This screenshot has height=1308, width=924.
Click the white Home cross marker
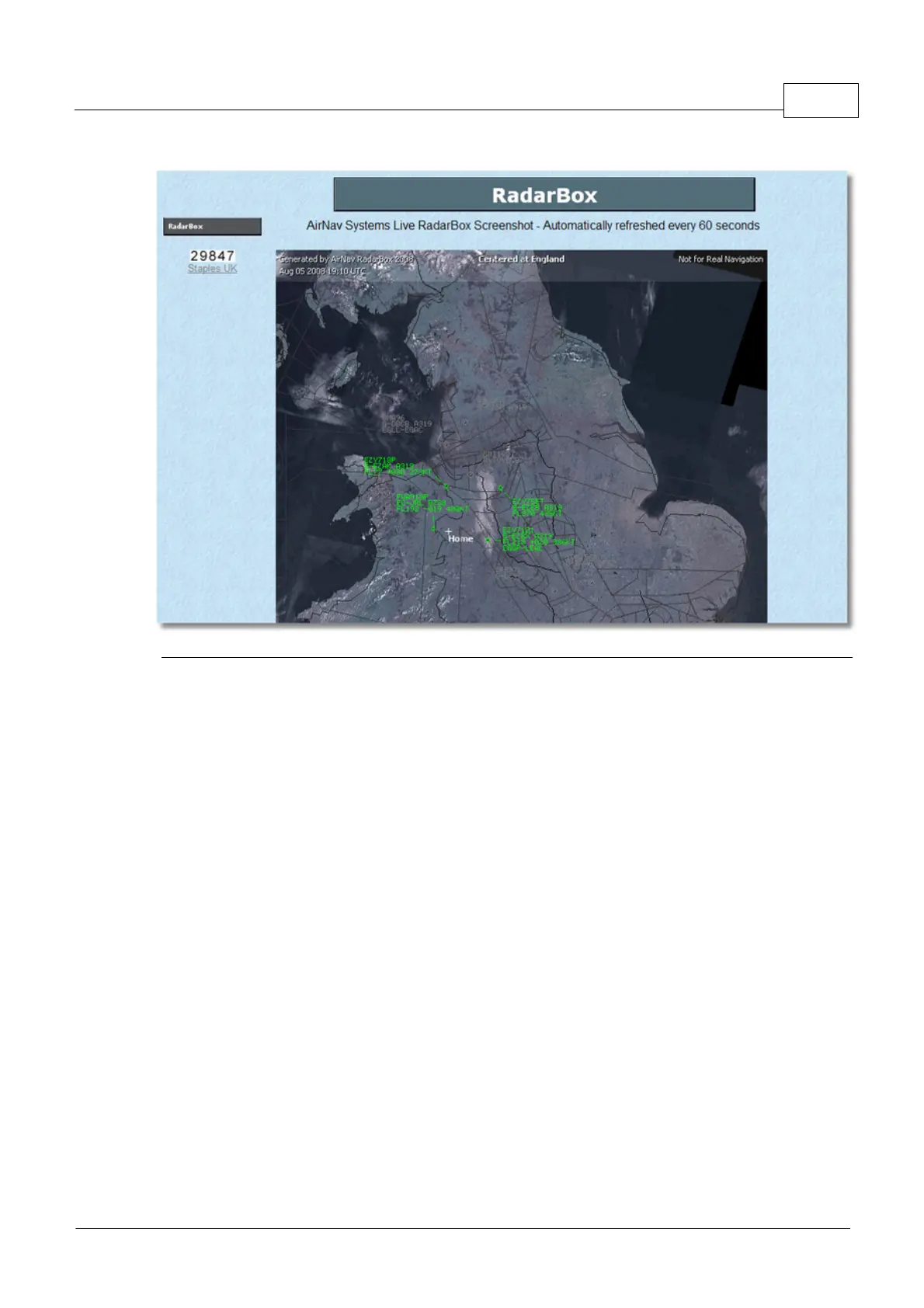(448, 531)
